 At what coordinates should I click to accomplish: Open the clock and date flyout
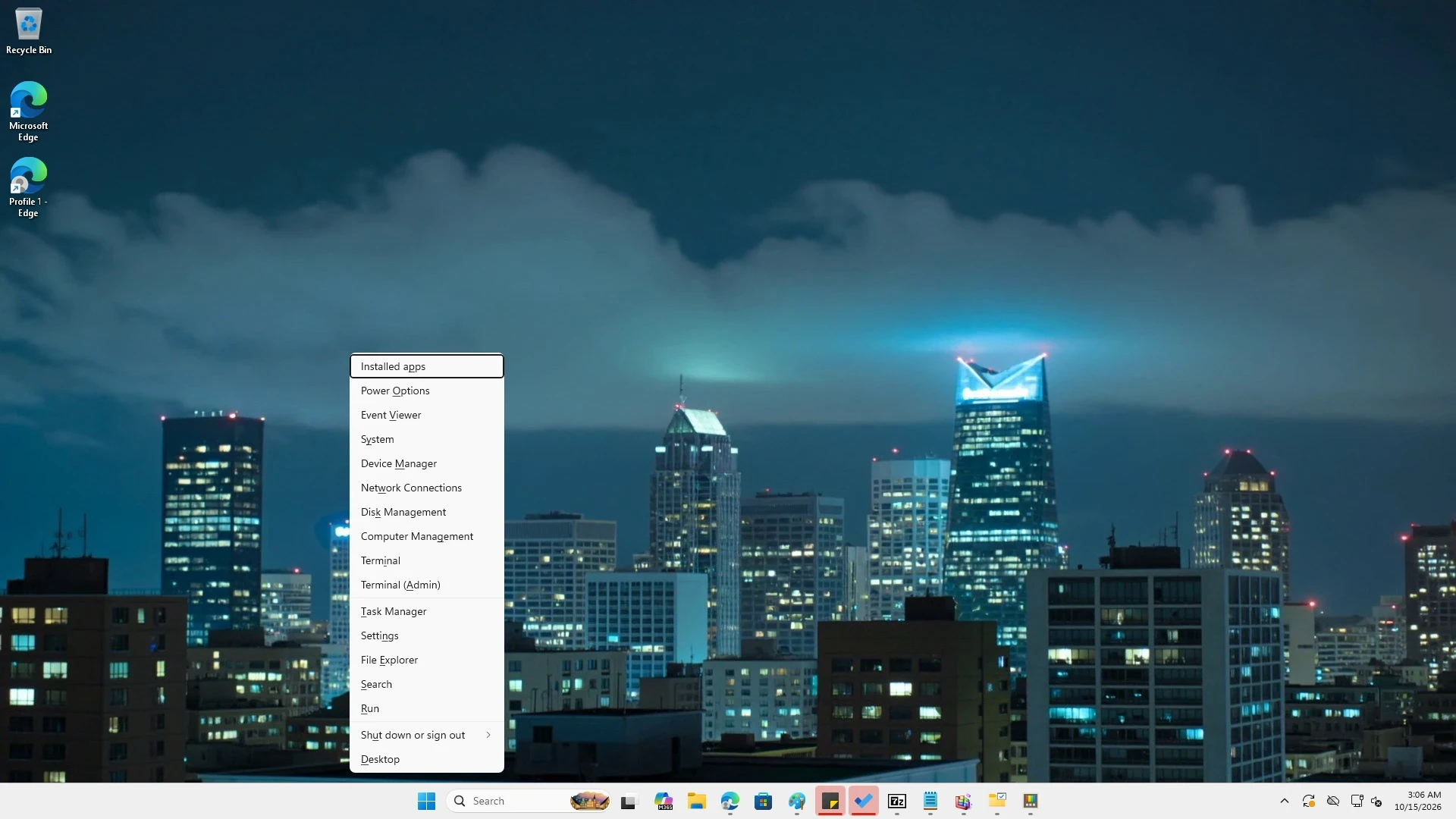[1417, 801]
